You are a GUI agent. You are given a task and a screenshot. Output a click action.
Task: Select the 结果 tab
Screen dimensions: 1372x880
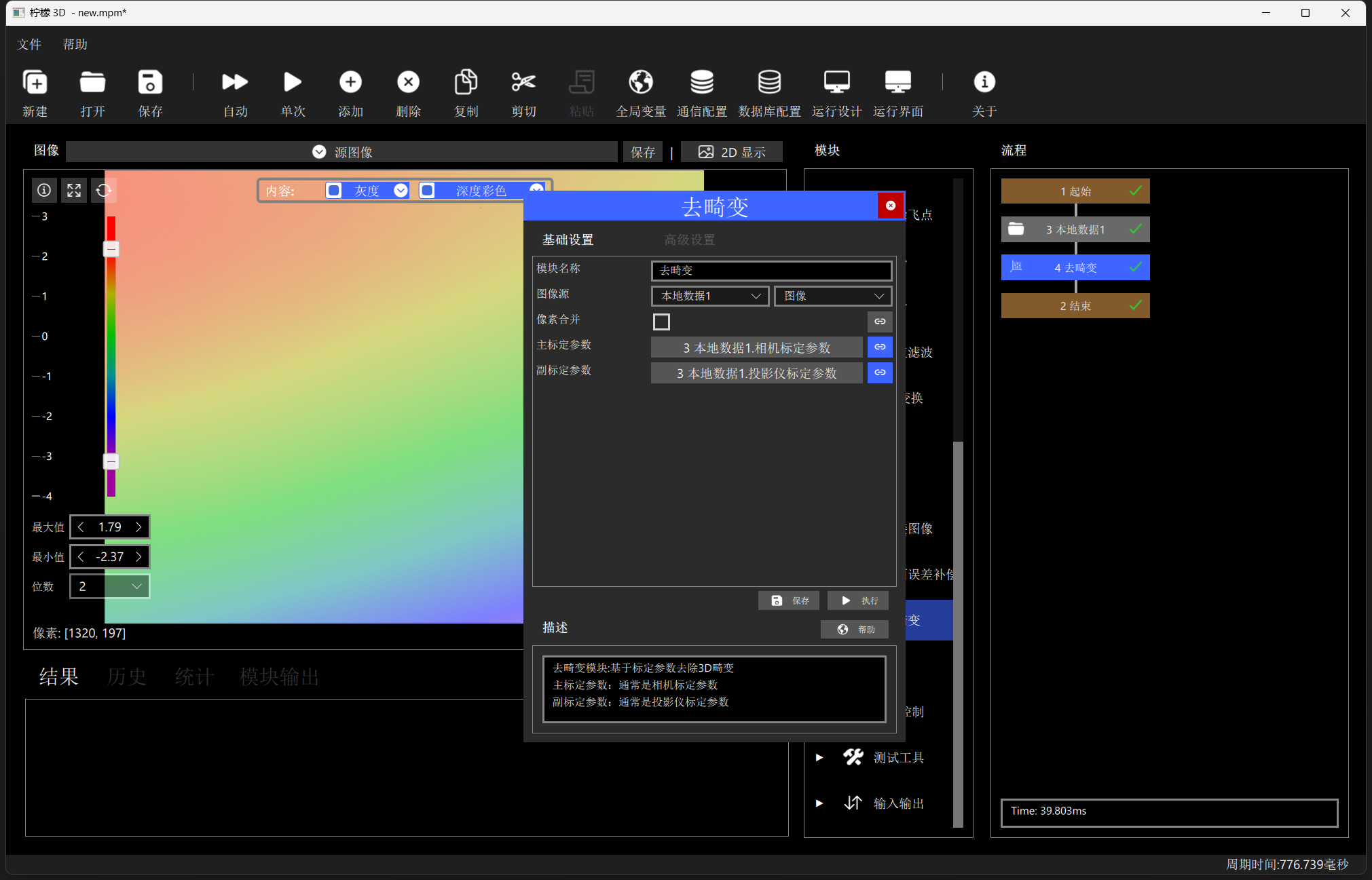click(58, 676)
